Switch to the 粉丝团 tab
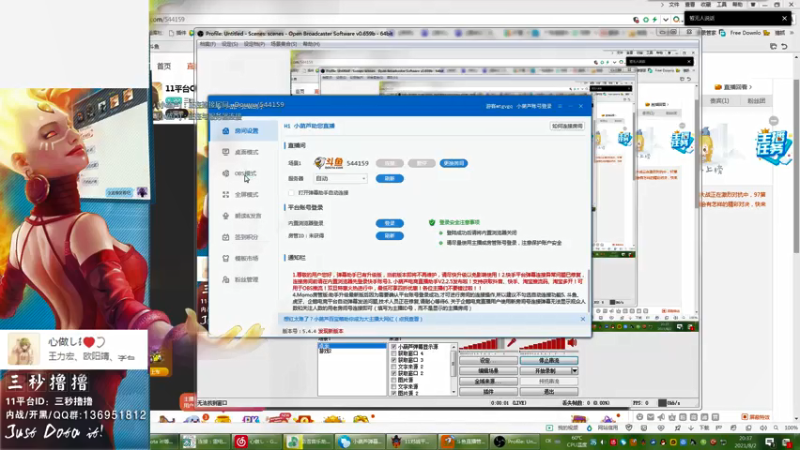The width and height of the screenshot is (800, 450). coord(756,101)
